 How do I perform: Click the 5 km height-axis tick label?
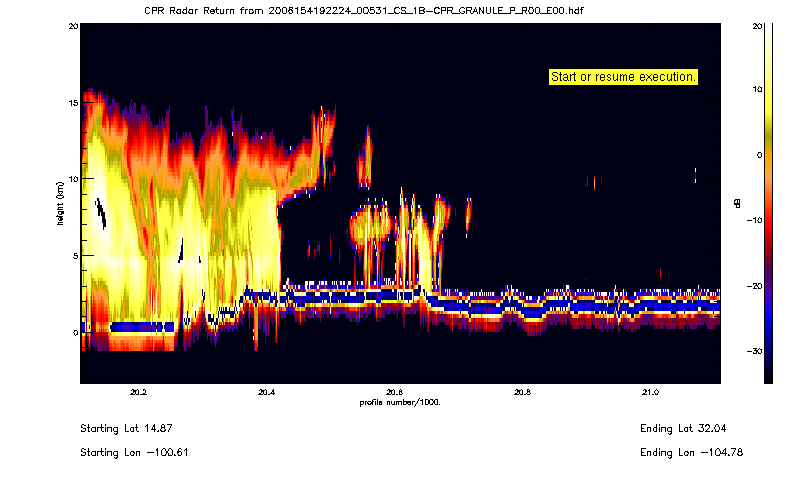74,255
